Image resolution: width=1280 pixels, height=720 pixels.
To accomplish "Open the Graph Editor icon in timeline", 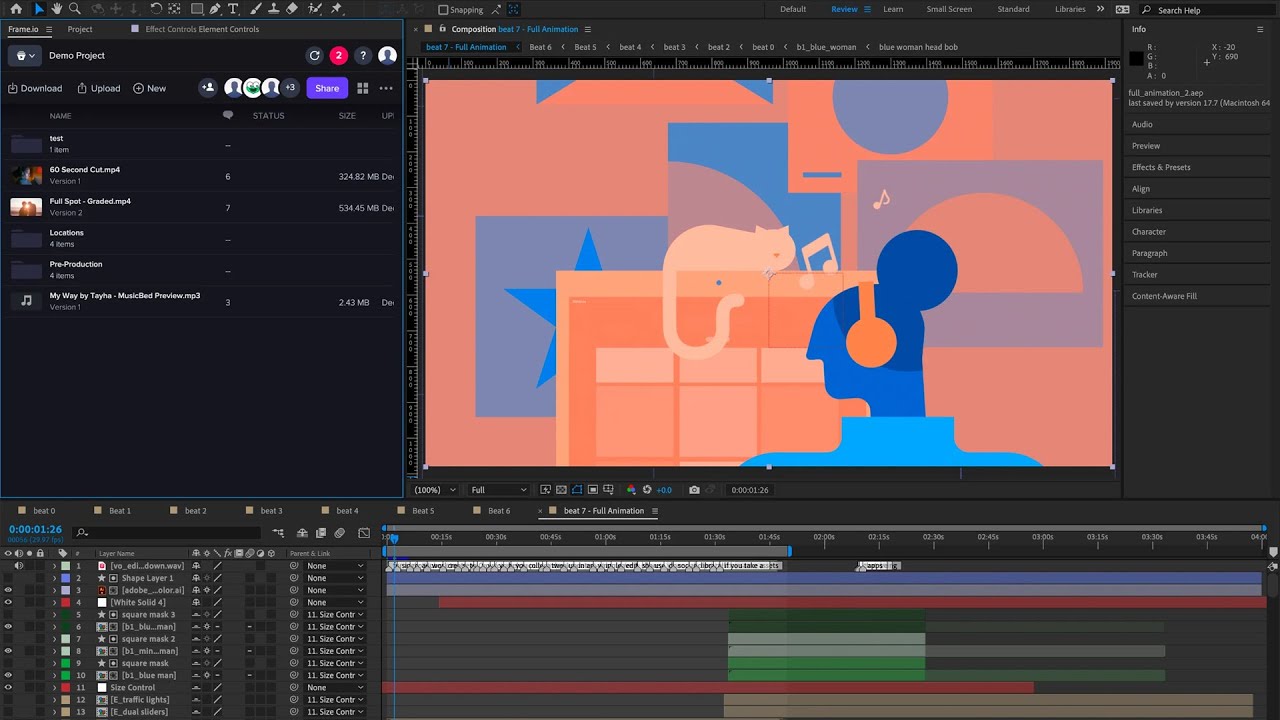I will click(x=364, y=533).
